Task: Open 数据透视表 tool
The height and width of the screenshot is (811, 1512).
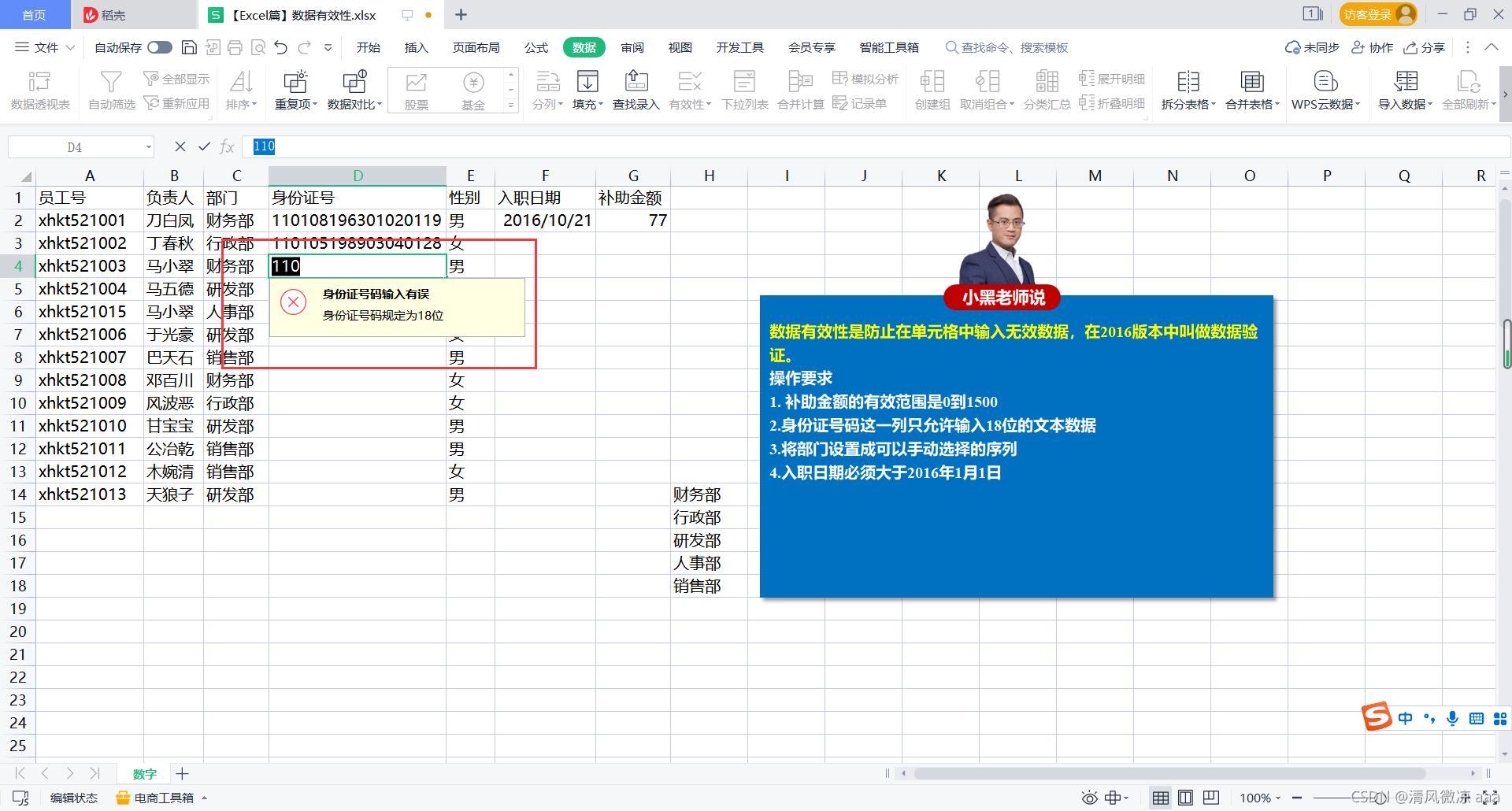Action: click(40, 90)
